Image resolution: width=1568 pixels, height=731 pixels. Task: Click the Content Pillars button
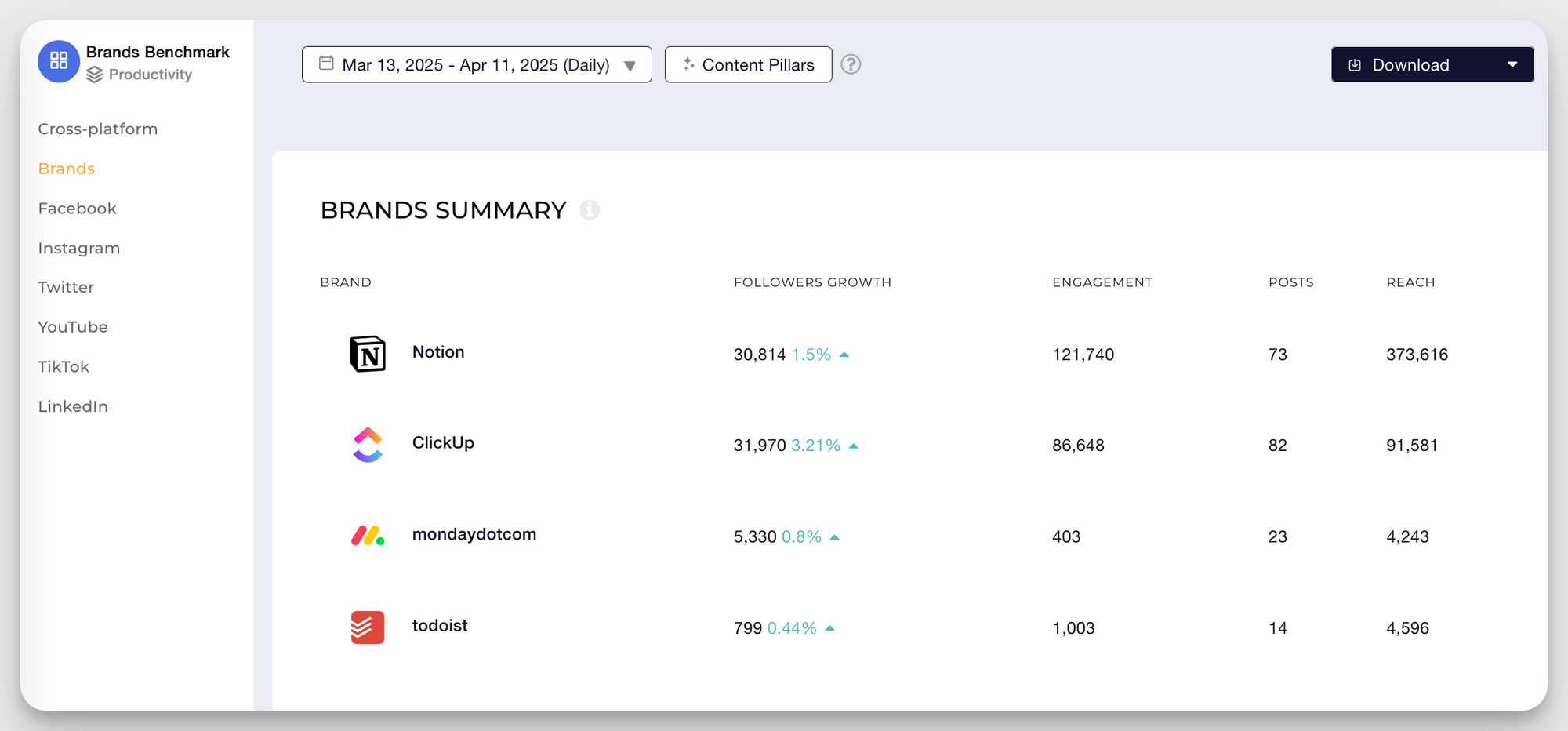[748, 64]
